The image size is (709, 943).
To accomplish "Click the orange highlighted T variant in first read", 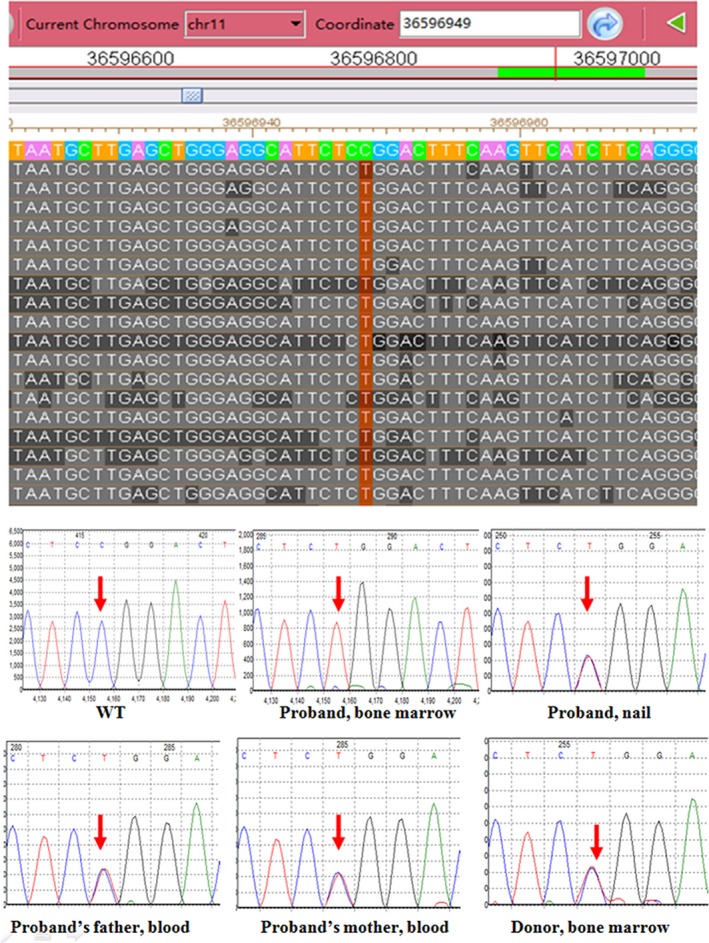I will pyautogui.click(x=366, y=170).
